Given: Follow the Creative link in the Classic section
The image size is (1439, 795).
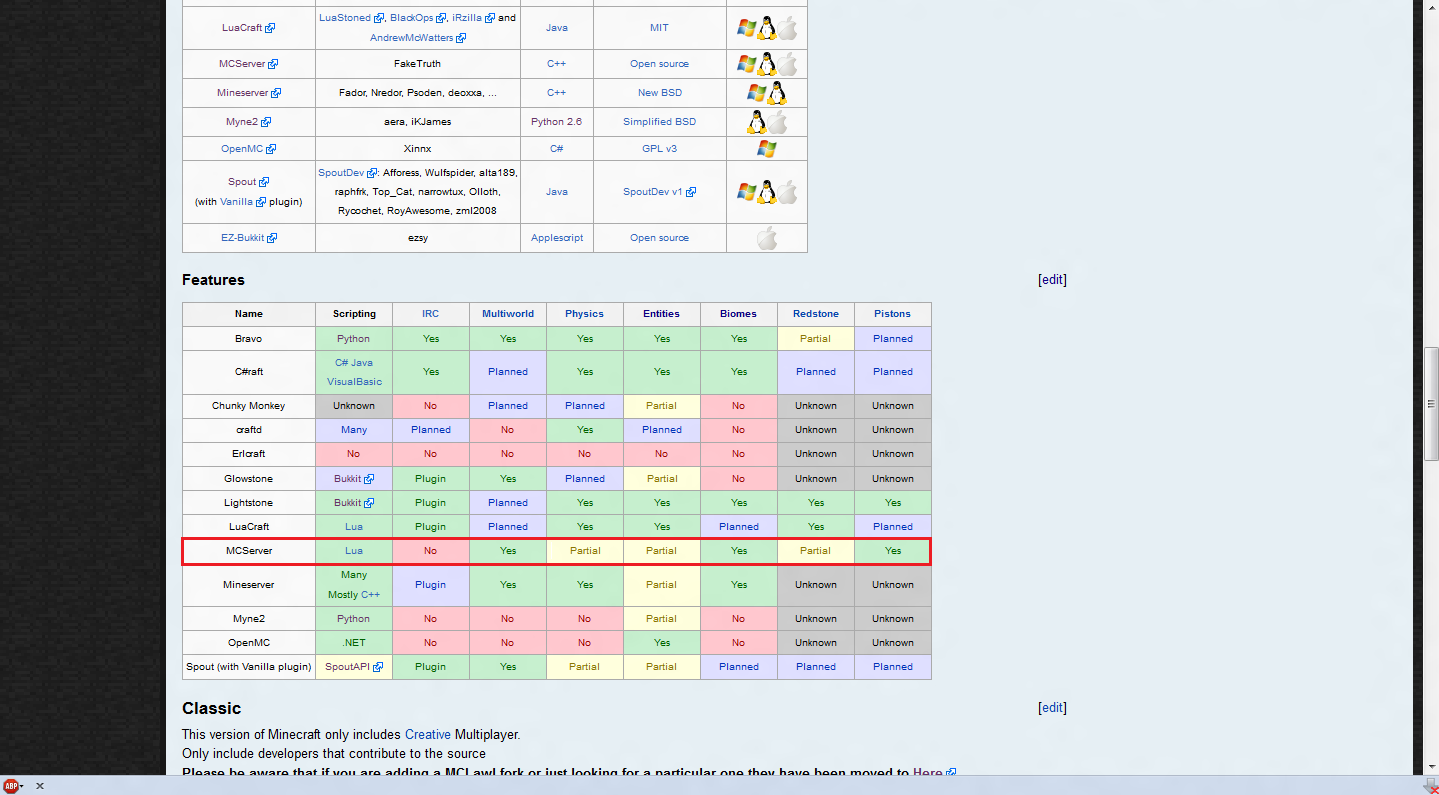Looking at the screenshot, I should 427,734.
